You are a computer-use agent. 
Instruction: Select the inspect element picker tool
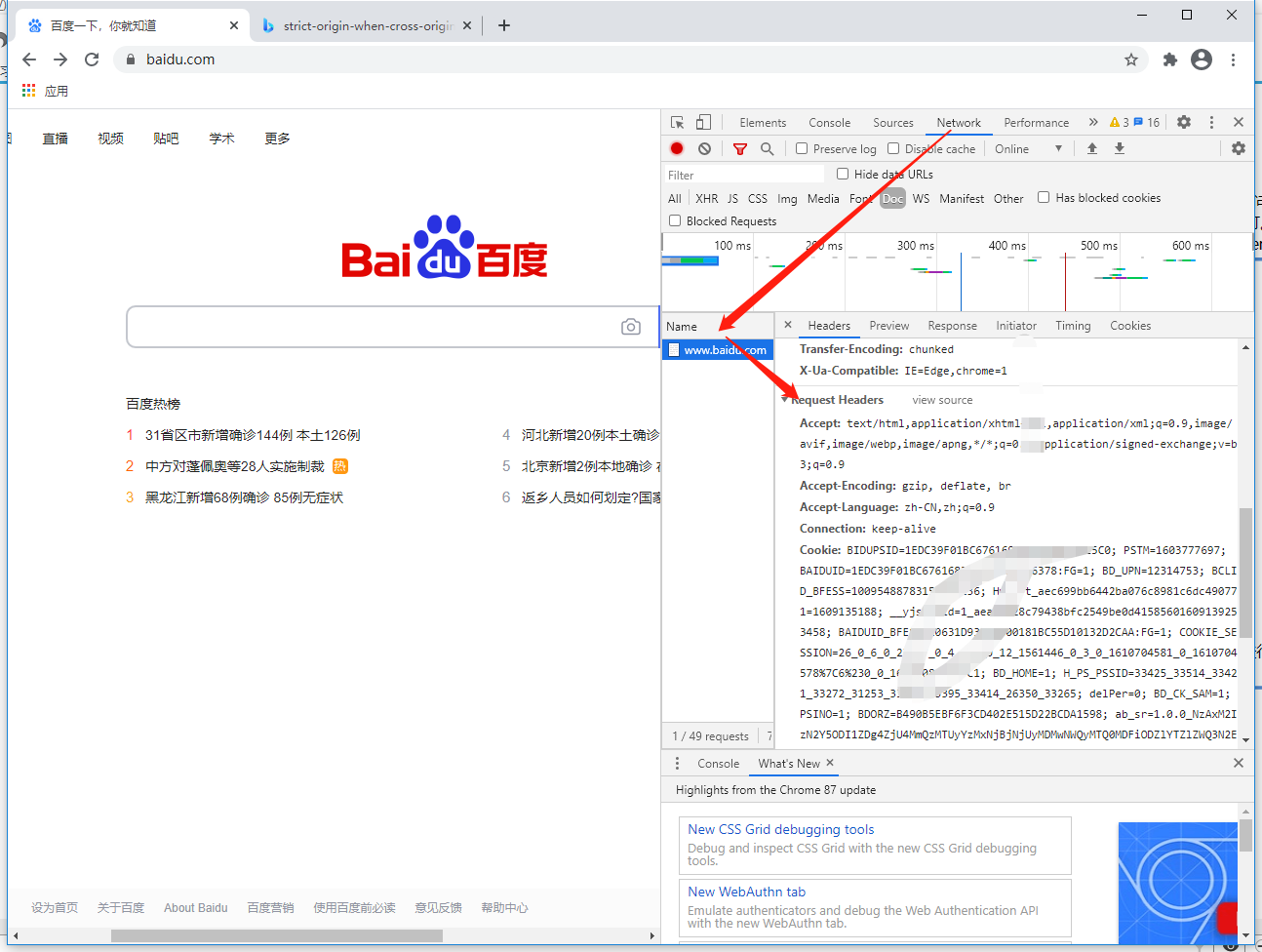click(x=677, y=121)
